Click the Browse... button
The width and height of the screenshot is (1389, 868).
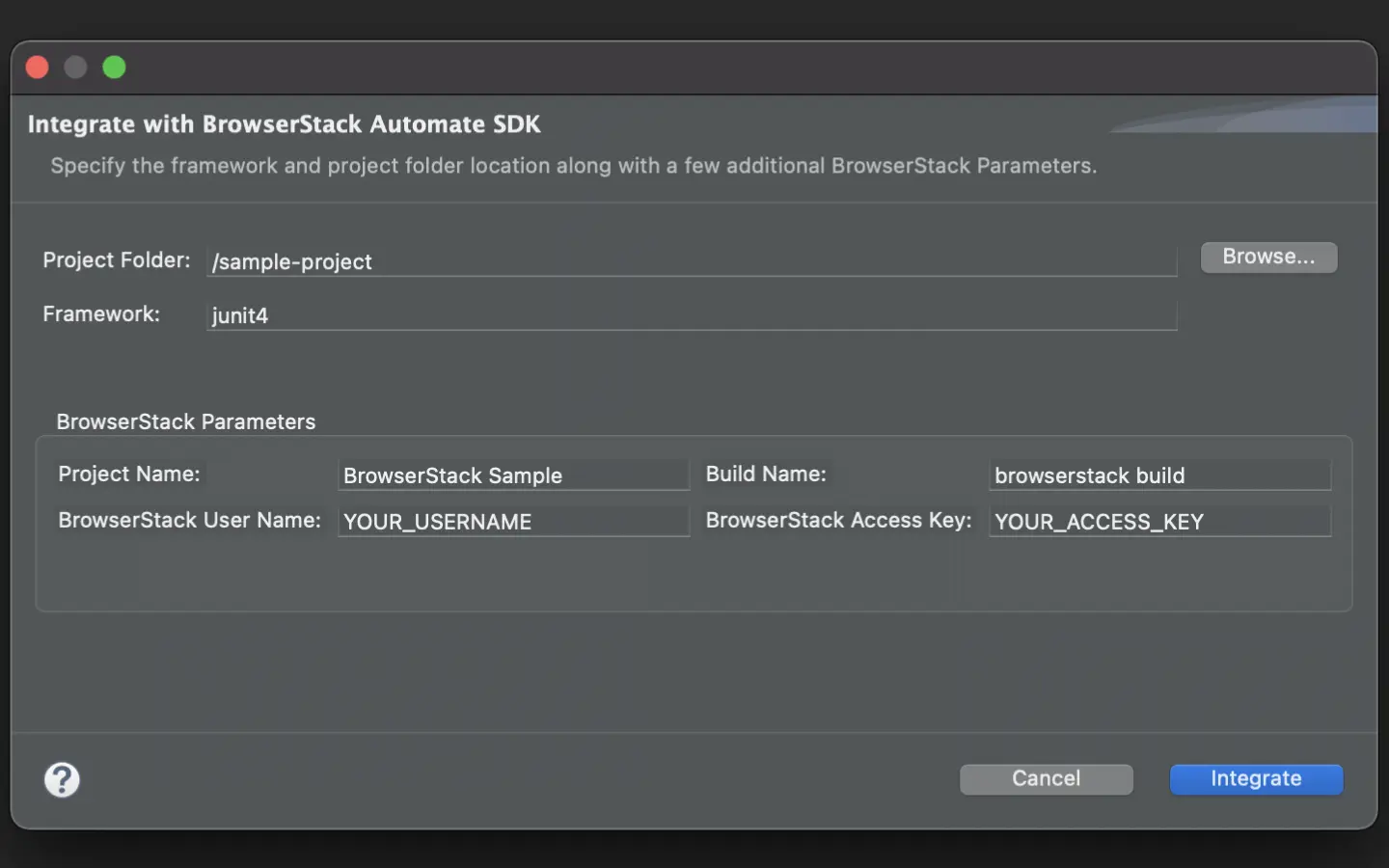[x=1267, y=258]
